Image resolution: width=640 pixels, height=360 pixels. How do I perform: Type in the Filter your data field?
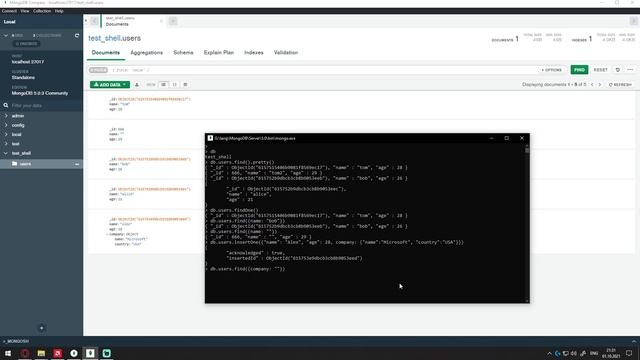point(45,105)
